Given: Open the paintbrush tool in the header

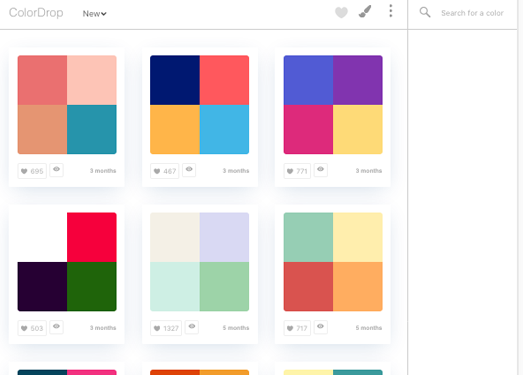Looking at the screenshot, I should pyautogui.click(x=365, y=12).
